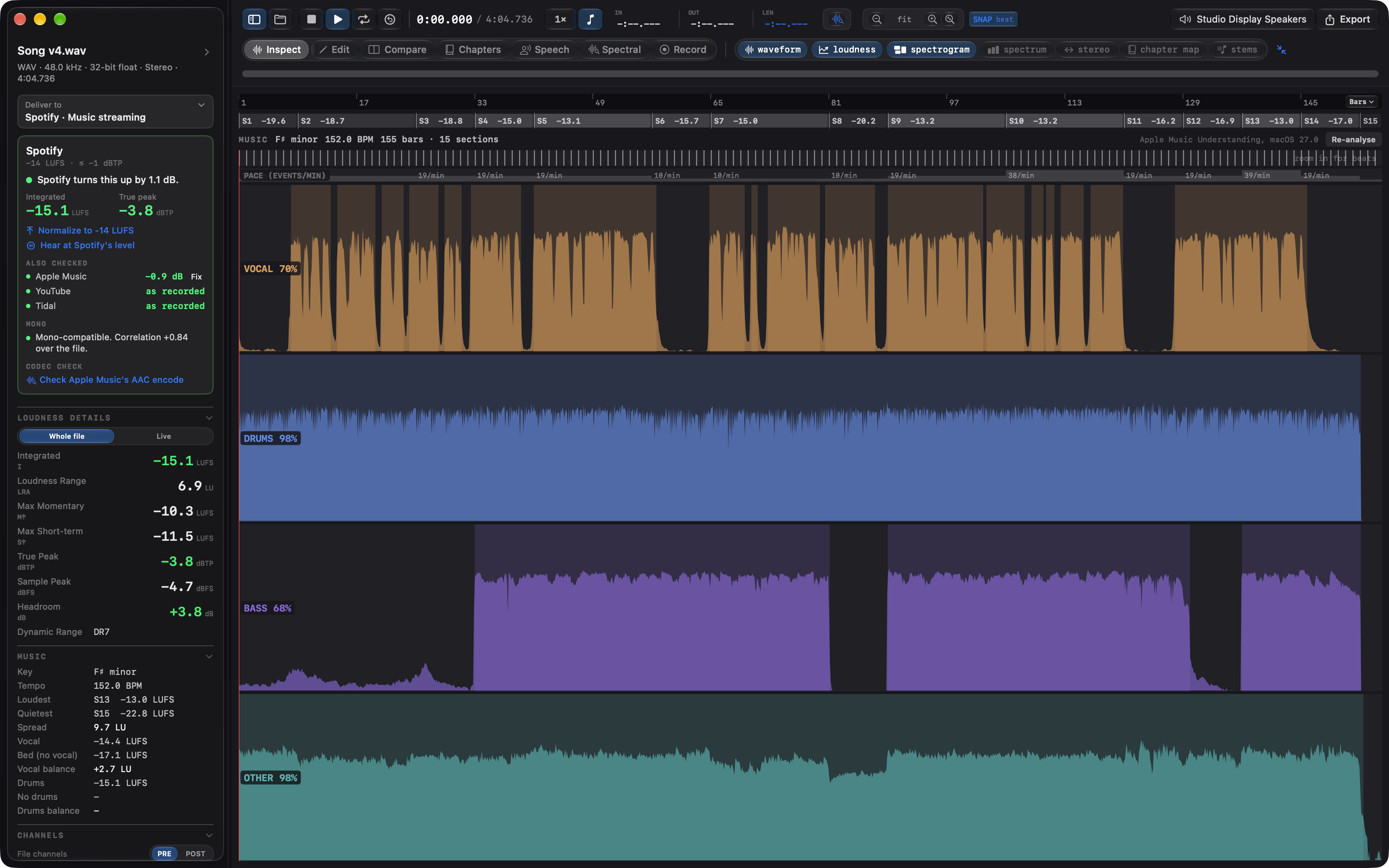Toggle the loudness view
This screenshot has height=868, width=1389.
click(x=847, y=49)
